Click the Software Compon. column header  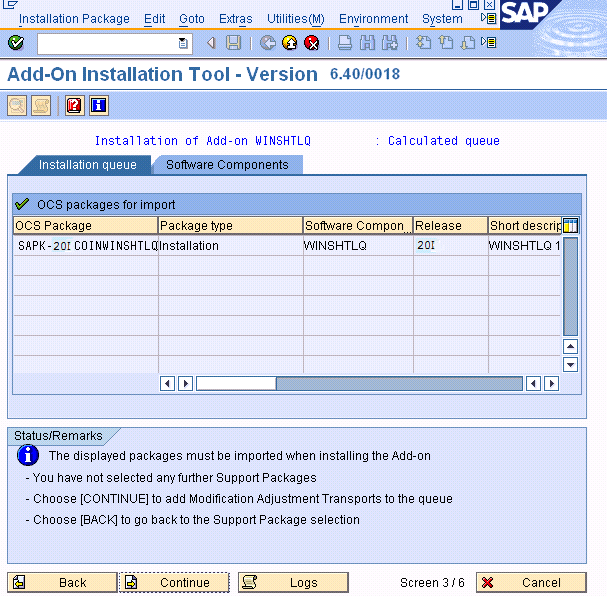[358, 225]
